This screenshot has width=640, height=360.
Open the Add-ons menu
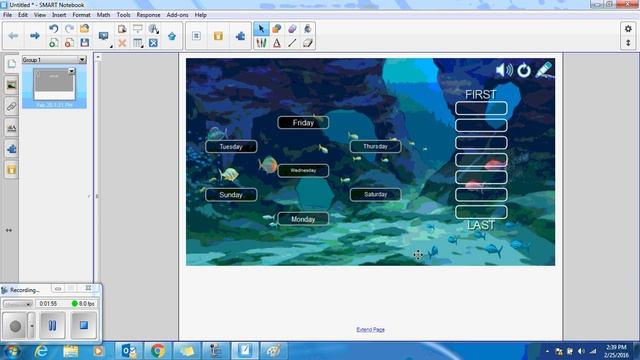tap(178, 15)
